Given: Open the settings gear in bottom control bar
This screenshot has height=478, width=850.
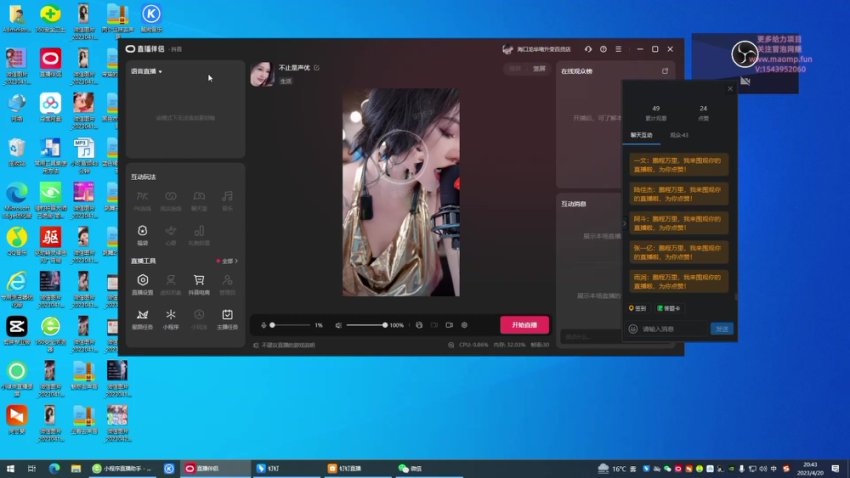Looking at the screenshot, I should pyautogui.click(x=465, y=325).
